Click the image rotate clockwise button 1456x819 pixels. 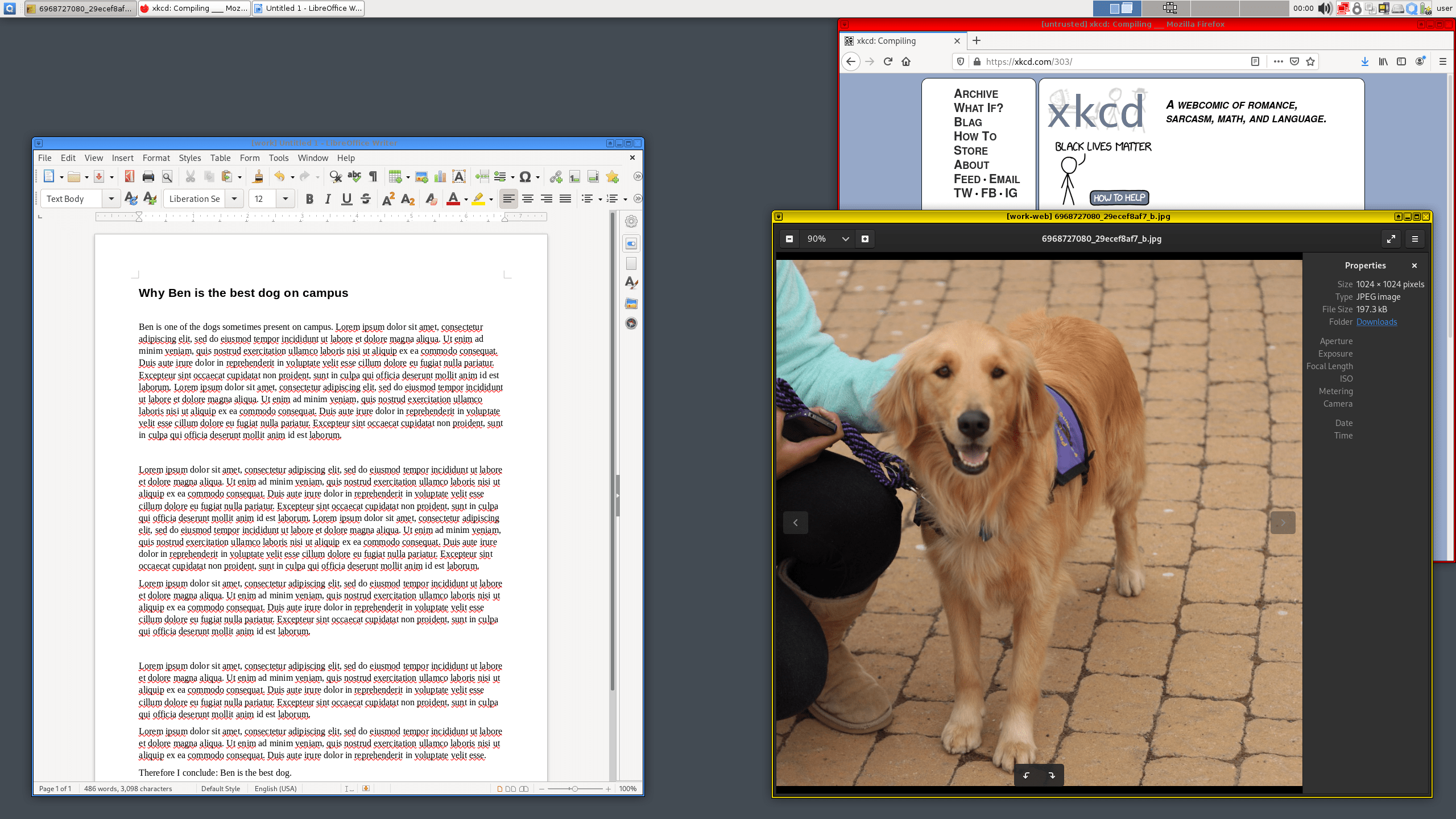(x=1051, y=775)
